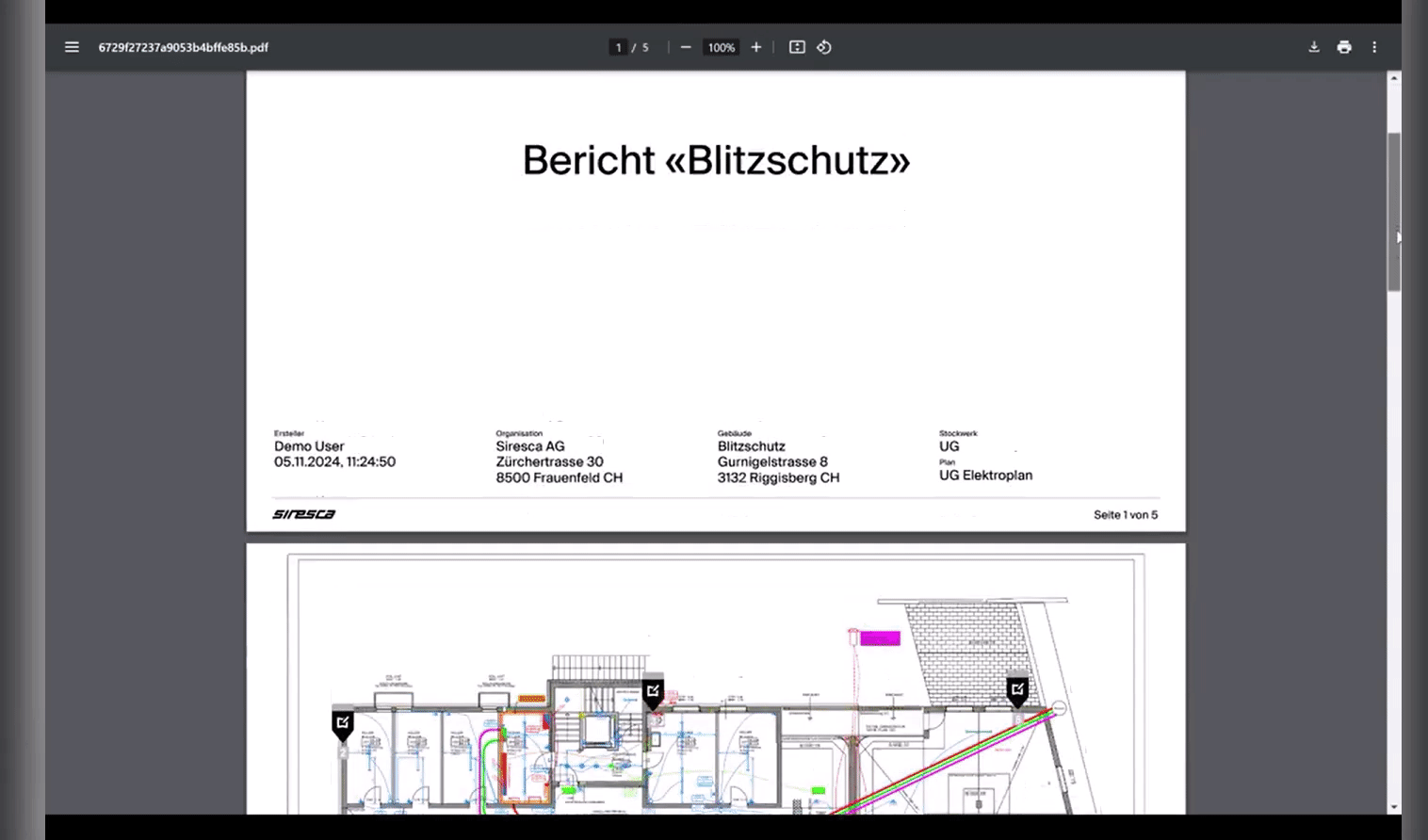Toggle fit to page view
The width and height of the screenshot is (1428, 840).
[x=797, y=47]
